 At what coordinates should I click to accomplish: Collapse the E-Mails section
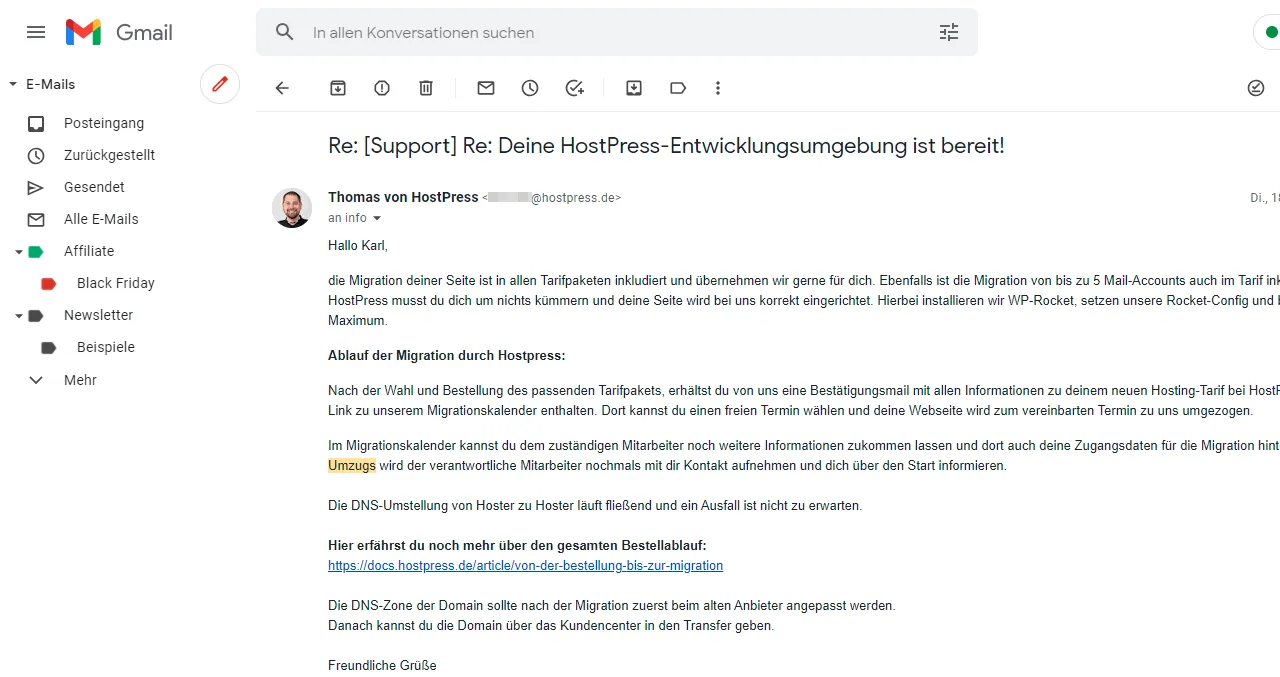(13, 85)
